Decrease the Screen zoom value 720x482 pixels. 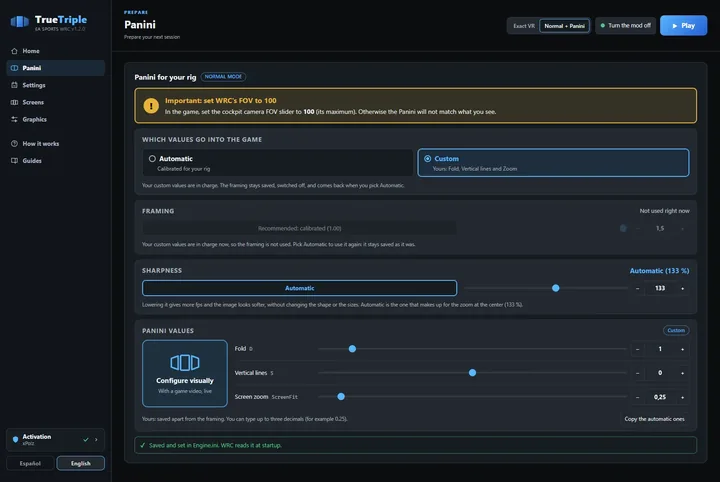637,397
